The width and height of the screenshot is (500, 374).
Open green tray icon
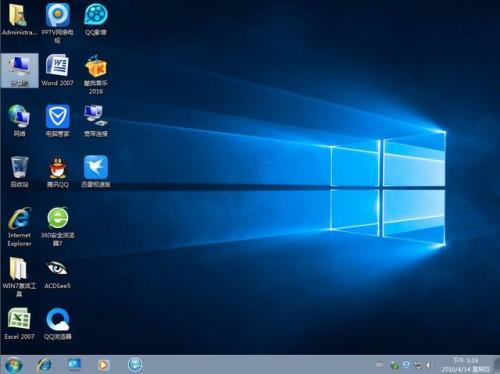[395, 365]
